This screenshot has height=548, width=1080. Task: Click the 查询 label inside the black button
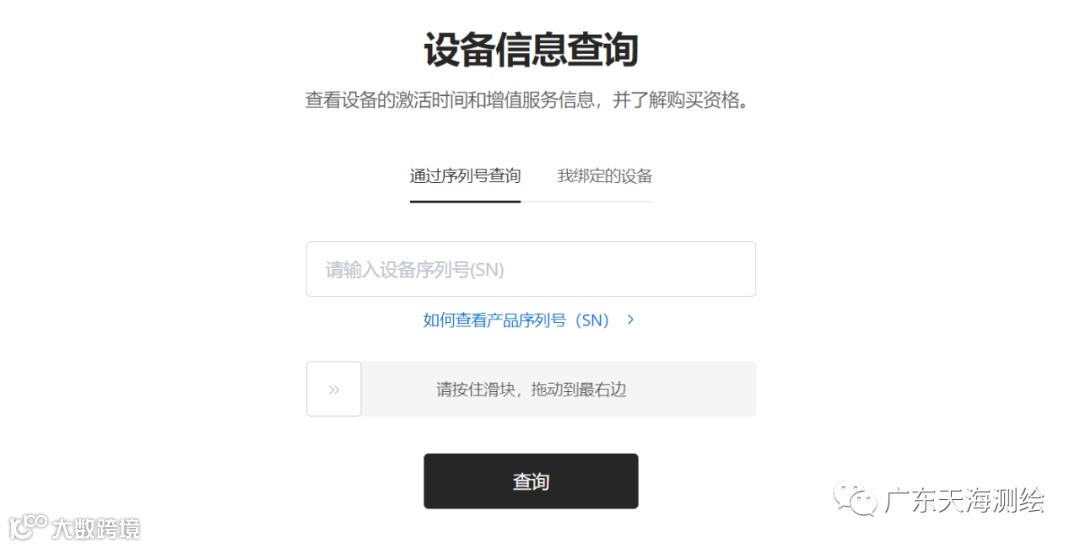[x=530, y=481]
